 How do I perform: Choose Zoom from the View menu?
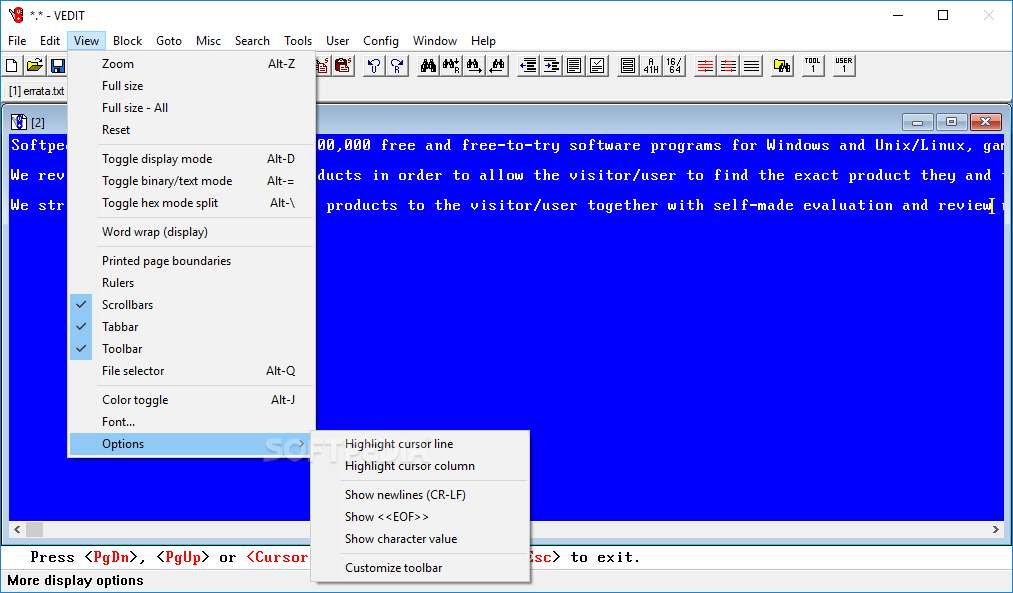tap(192, 64)
